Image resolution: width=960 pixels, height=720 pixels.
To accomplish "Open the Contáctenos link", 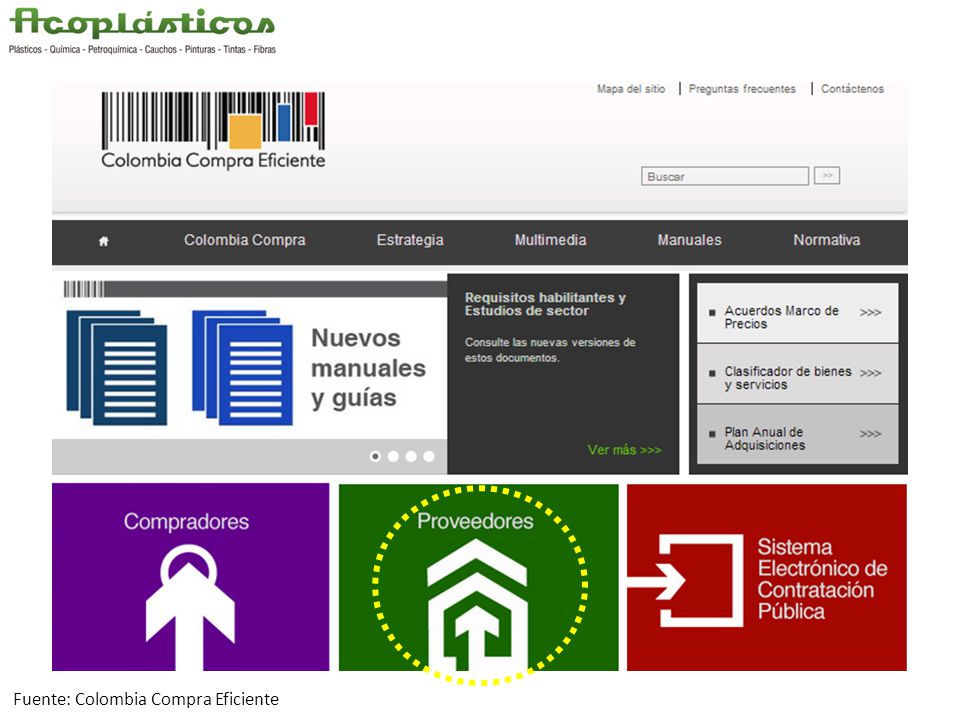I will tap(852, 89).
